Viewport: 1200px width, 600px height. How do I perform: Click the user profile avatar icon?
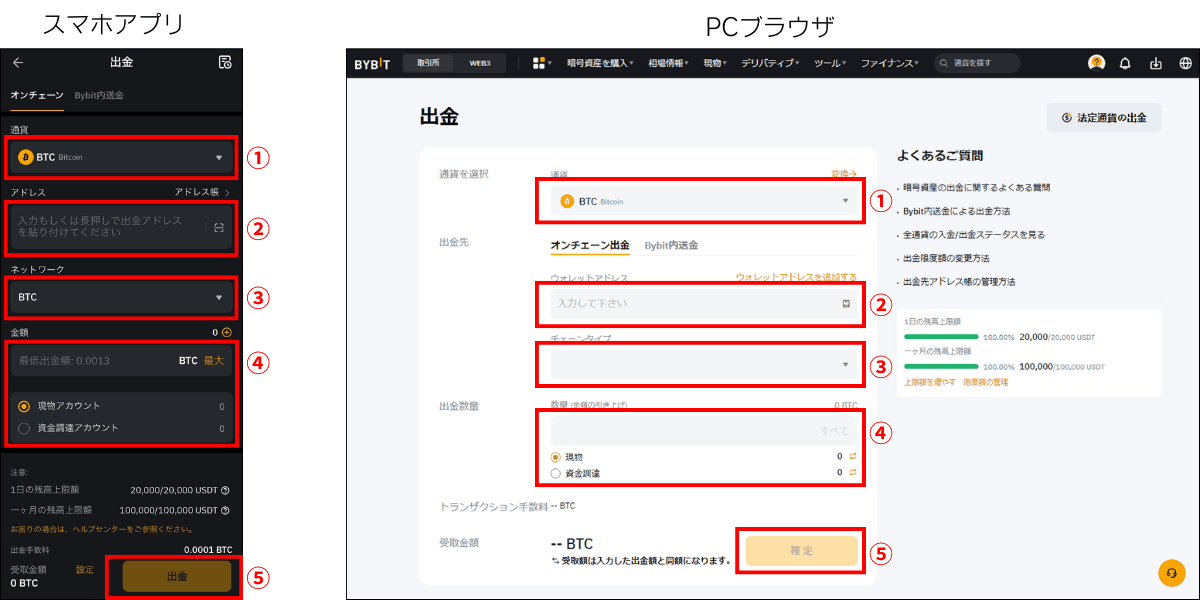(x=1096, y=63)
